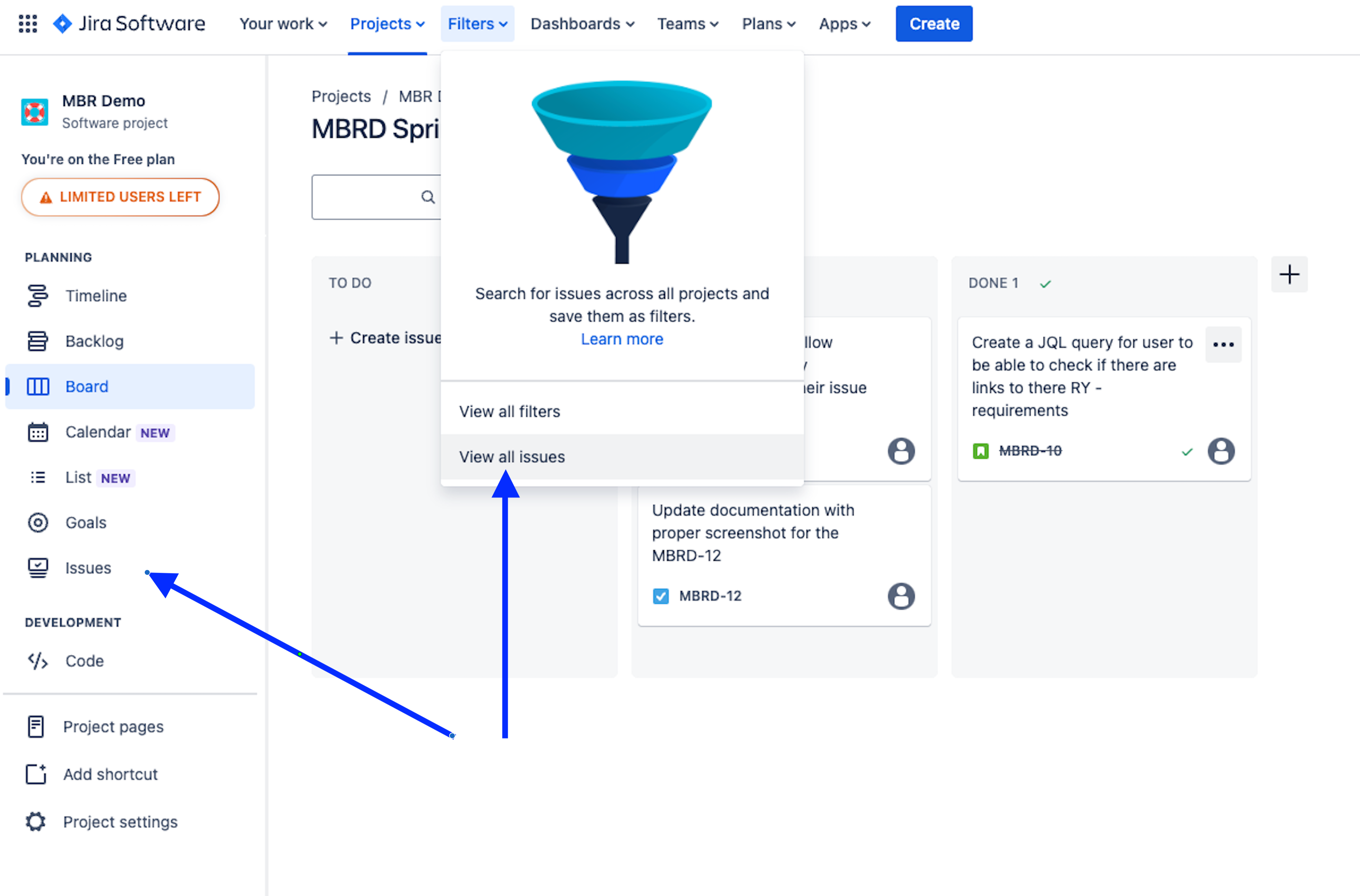Open Code under Development

pyautogui.click(x=85, y=661)
